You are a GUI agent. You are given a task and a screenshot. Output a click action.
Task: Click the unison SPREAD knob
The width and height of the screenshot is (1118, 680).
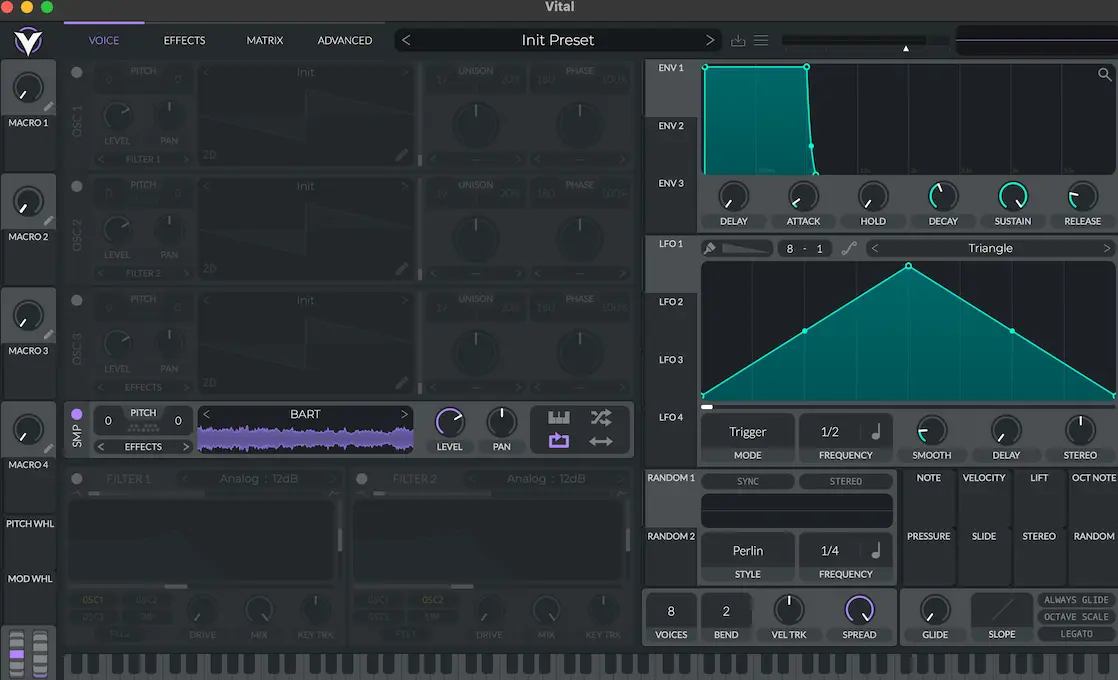point(859,610)
